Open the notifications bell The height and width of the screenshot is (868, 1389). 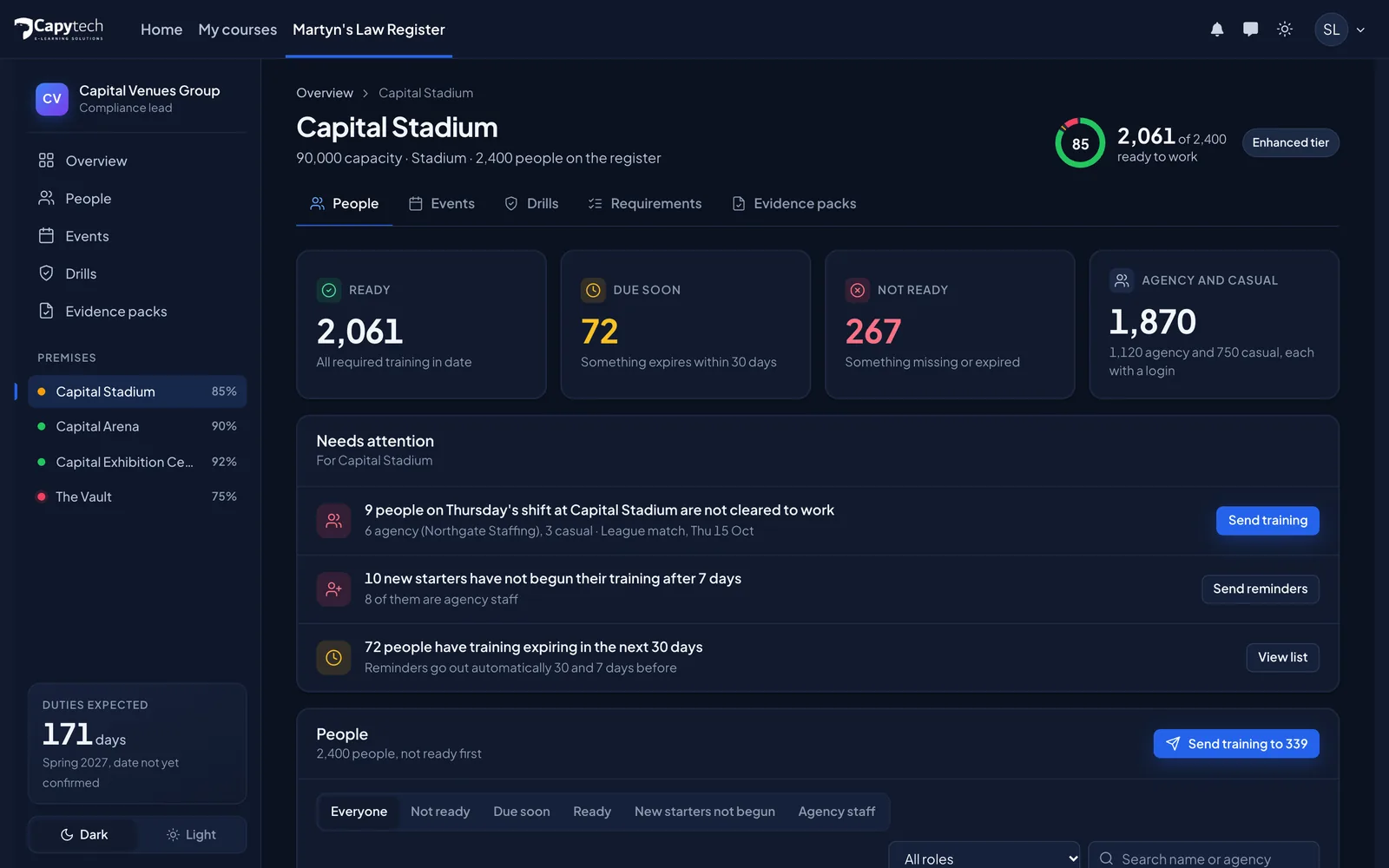pos(1217,30)
